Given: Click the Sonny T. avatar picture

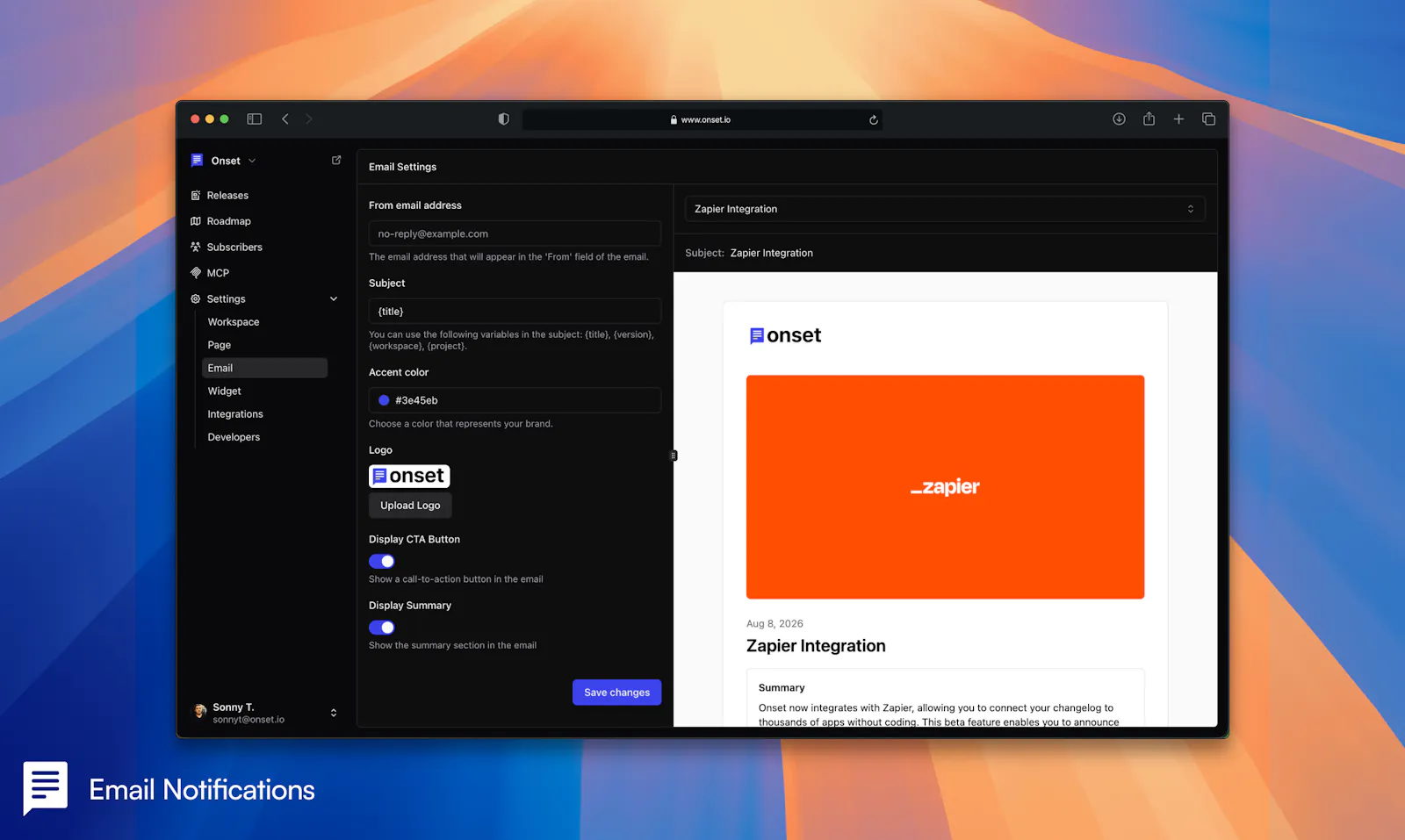Looking at the screenshot, I should (199, 712).
